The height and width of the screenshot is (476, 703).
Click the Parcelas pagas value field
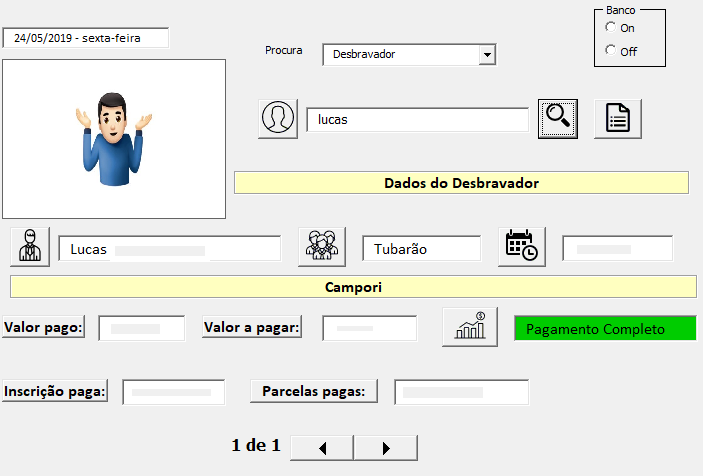[462, 392]
